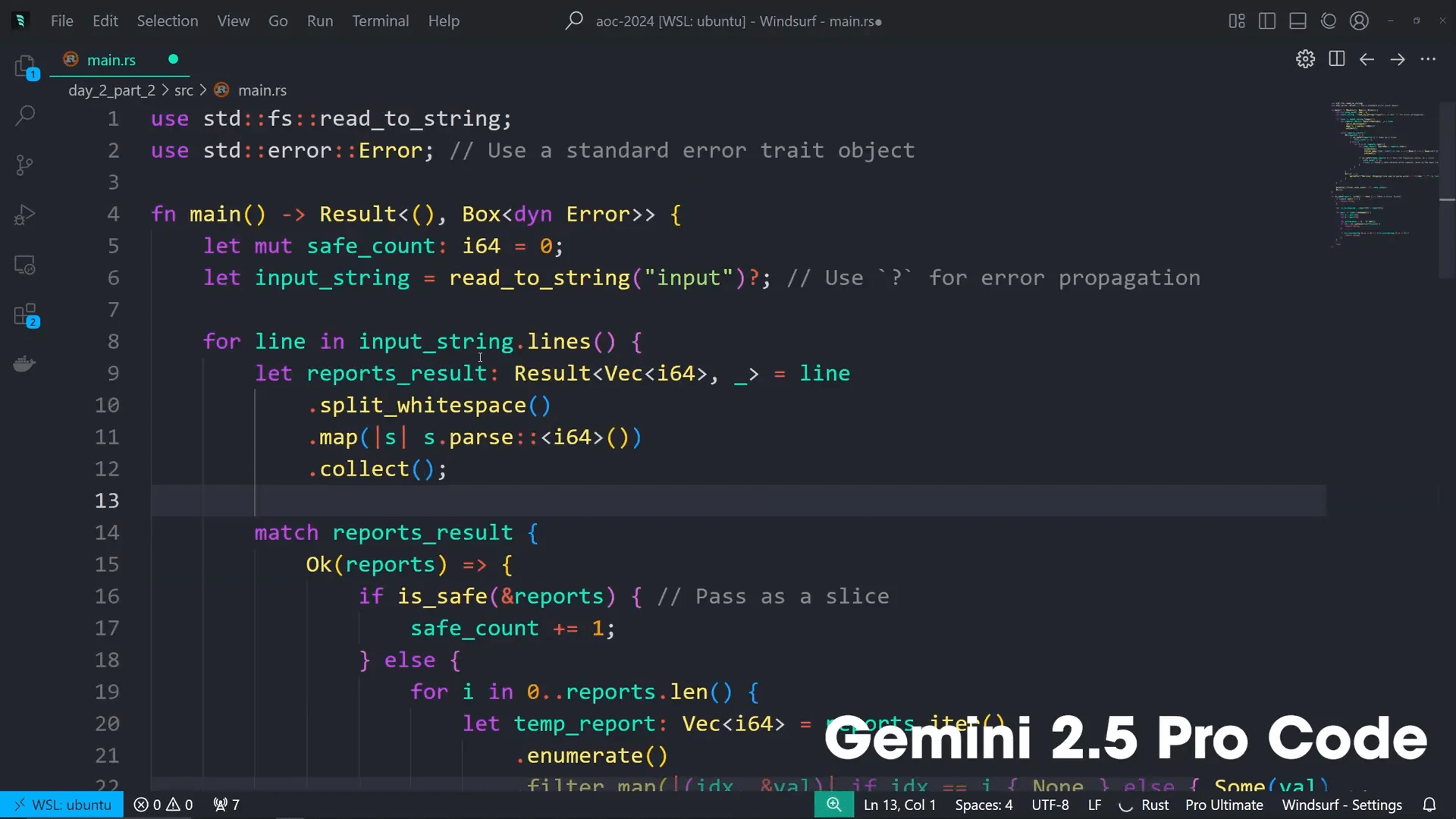Viewport: 1456px width, 819px height.
Task: Change indentation via Spaces: 4
Action: 984,805
